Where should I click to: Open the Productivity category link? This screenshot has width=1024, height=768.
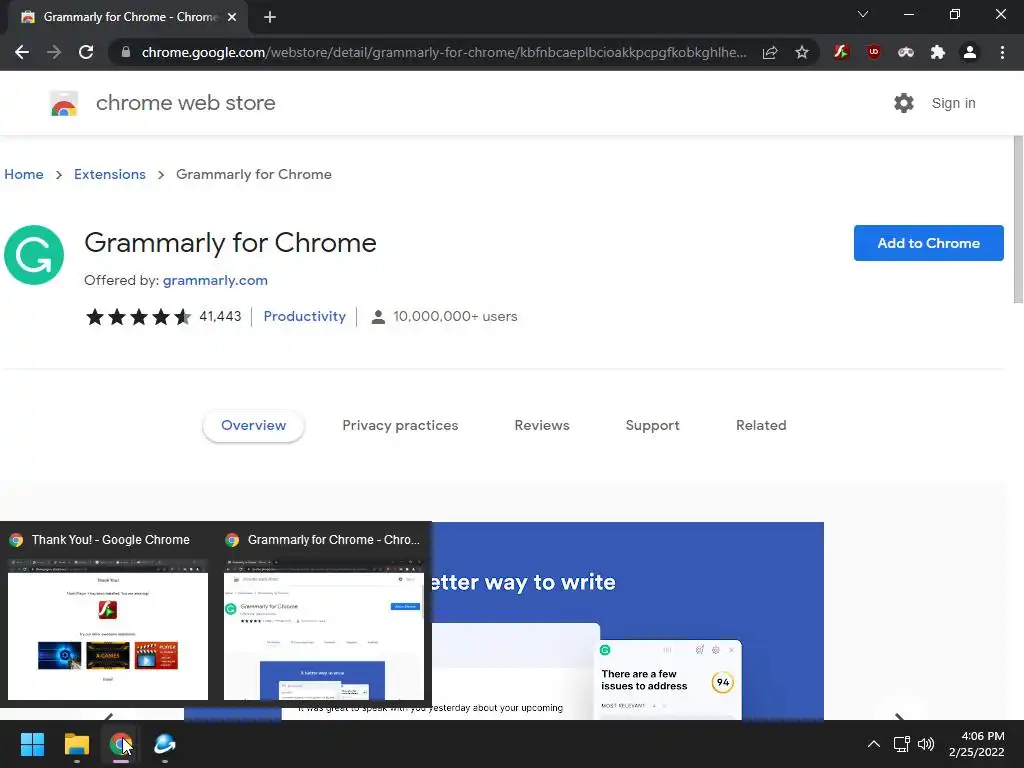(x=304, y=316)
